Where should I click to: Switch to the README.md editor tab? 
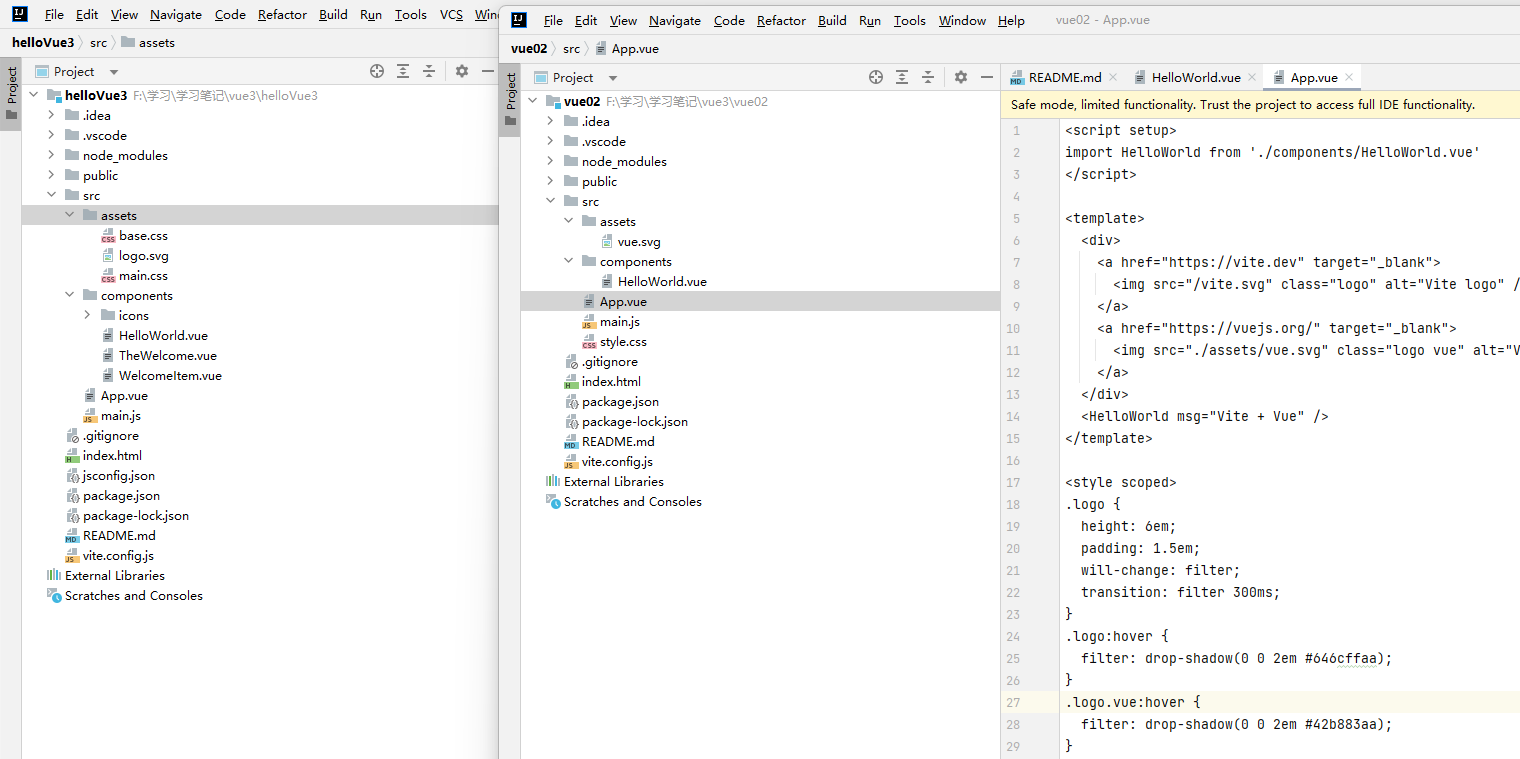coord(1065,77)
